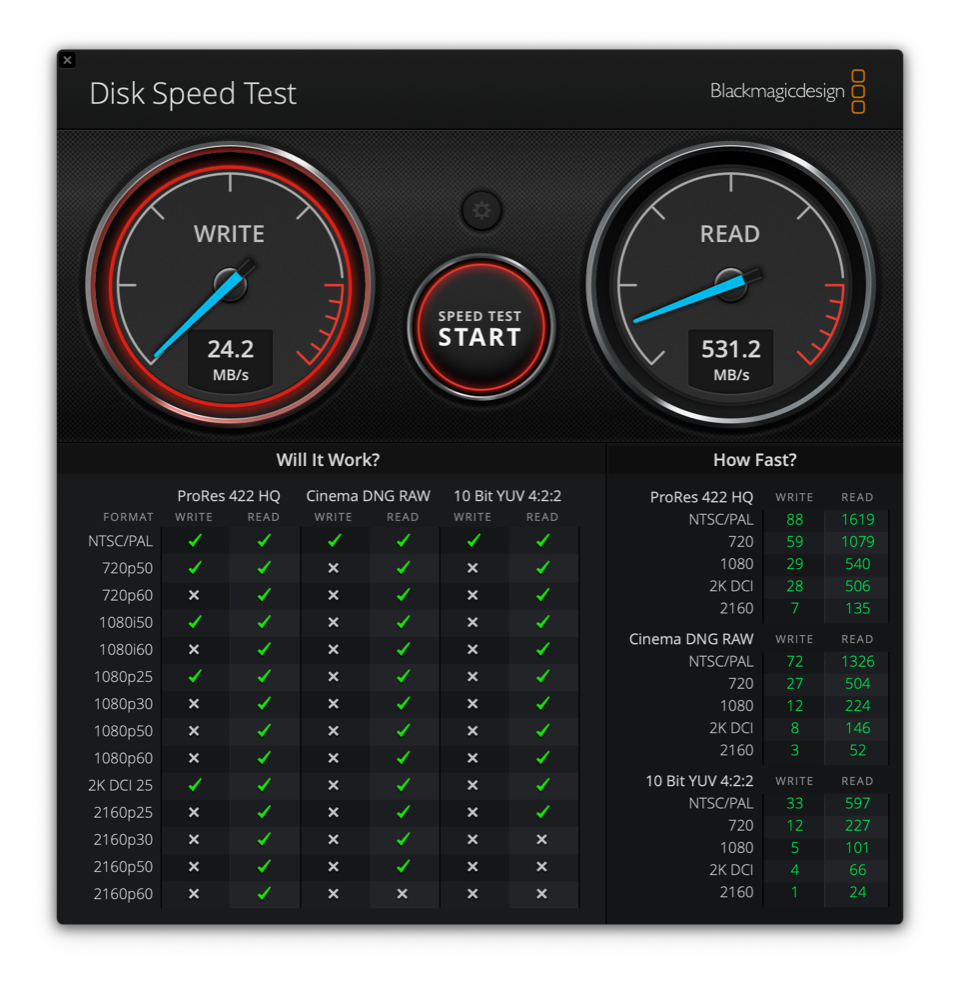Click Cinema DNG RAW write cross for 720p50
Screen dimensions: 960x990
[333, 568]
